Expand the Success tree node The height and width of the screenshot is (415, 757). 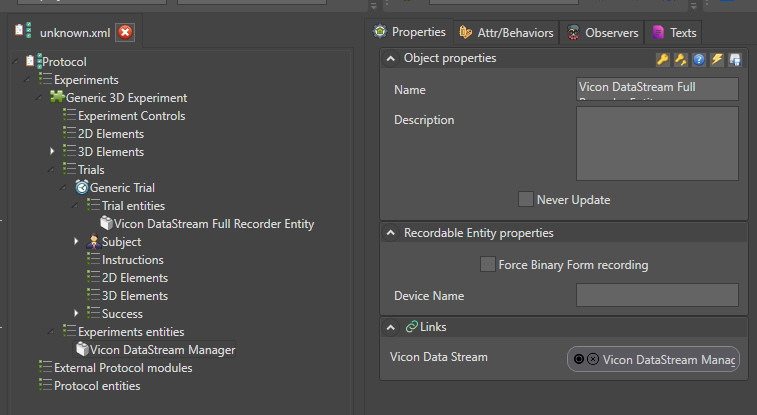(x=76, y=314)
